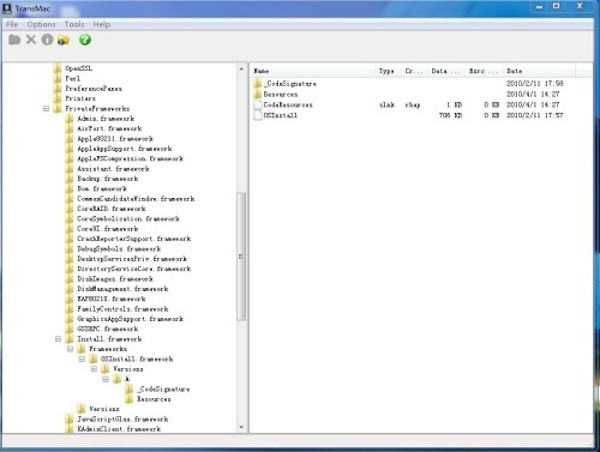Screen dimensions: 600x452
Task: Select DiskManagement.framework in the tree
Action: (x=122, y=289)
